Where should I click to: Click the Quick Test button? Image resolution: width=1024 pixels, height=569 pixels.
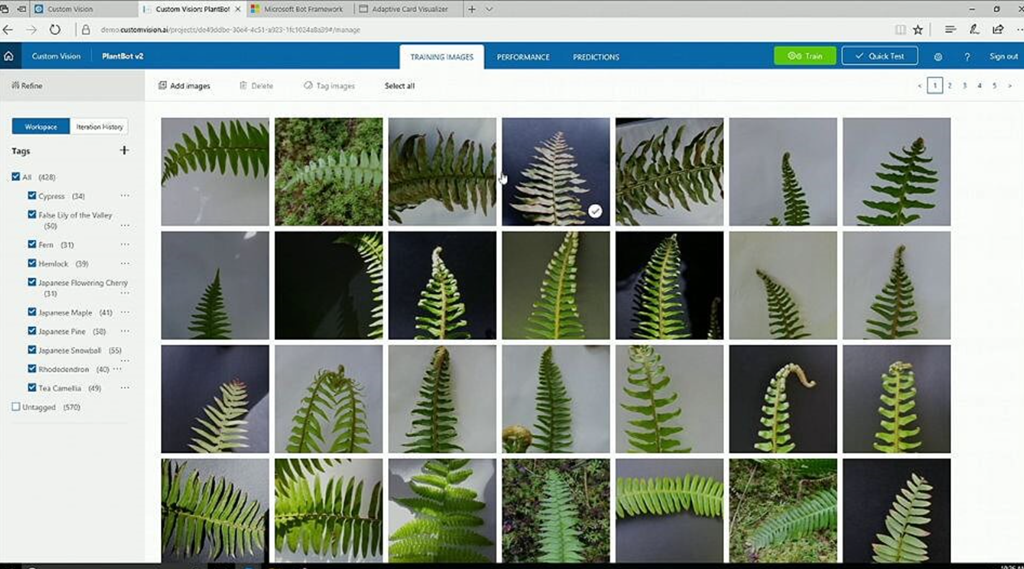tap(880, 56)
